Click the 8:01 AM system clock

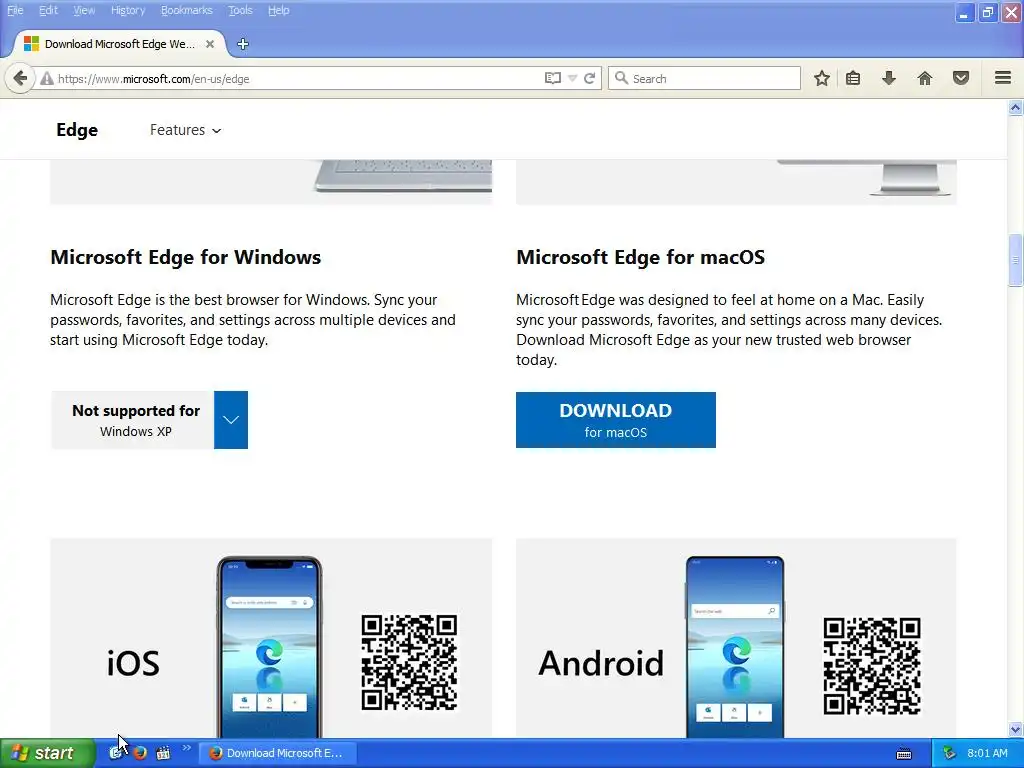pos(987,753)
